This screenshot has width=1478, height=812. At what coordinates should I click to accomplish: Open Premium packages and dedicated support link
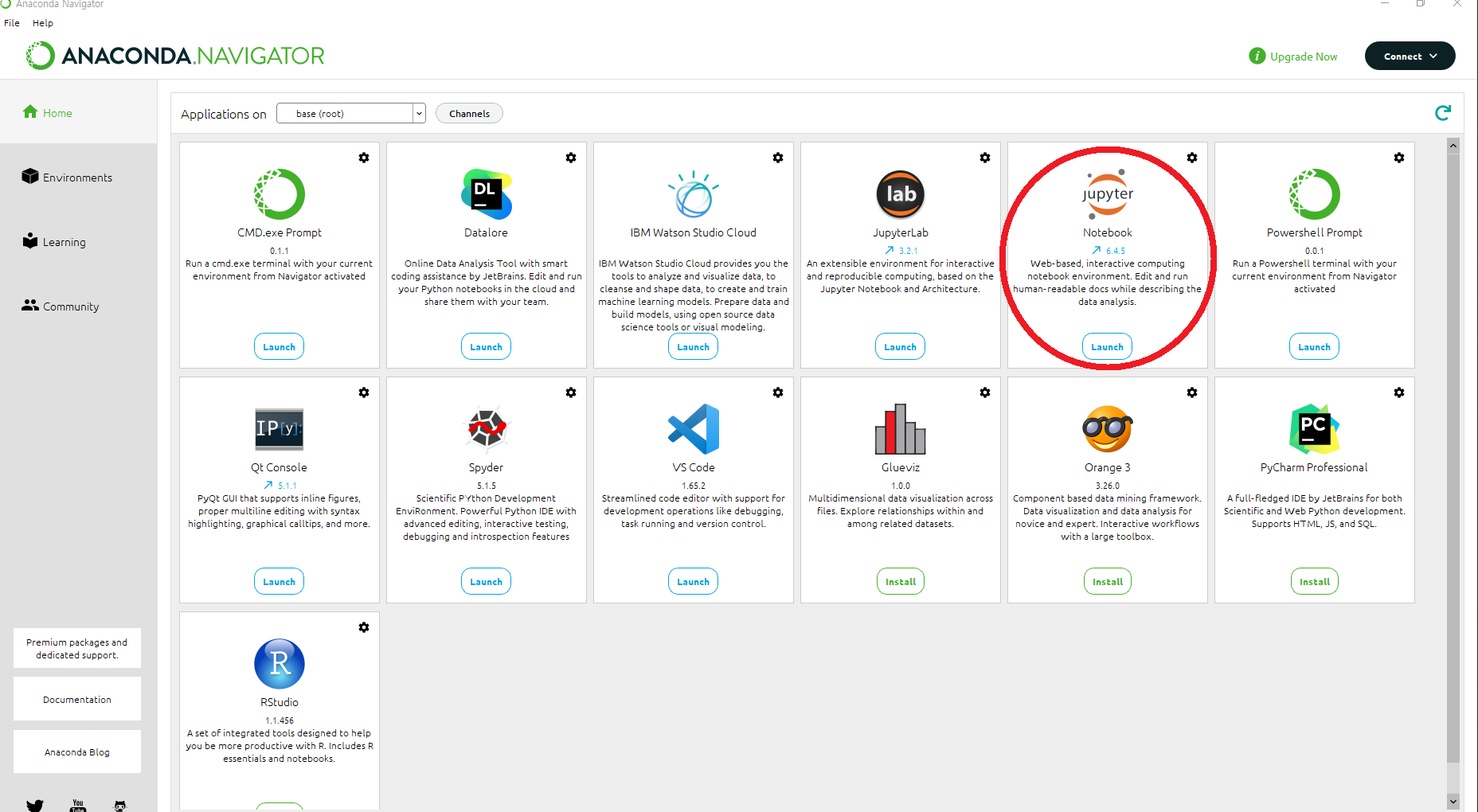(77, 648)
